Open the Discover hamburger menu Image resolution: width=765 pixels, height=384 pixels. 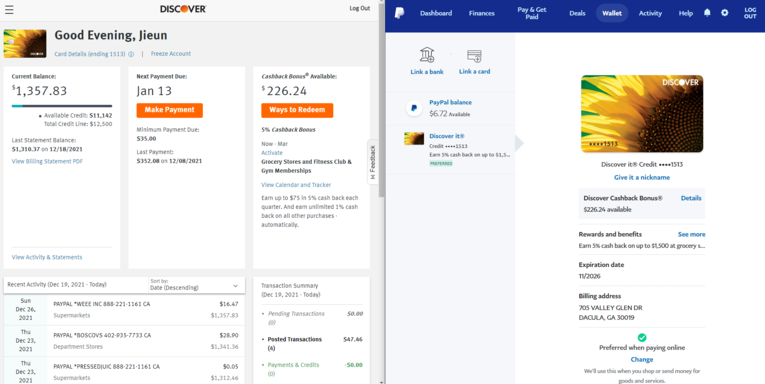click(9, 10)
